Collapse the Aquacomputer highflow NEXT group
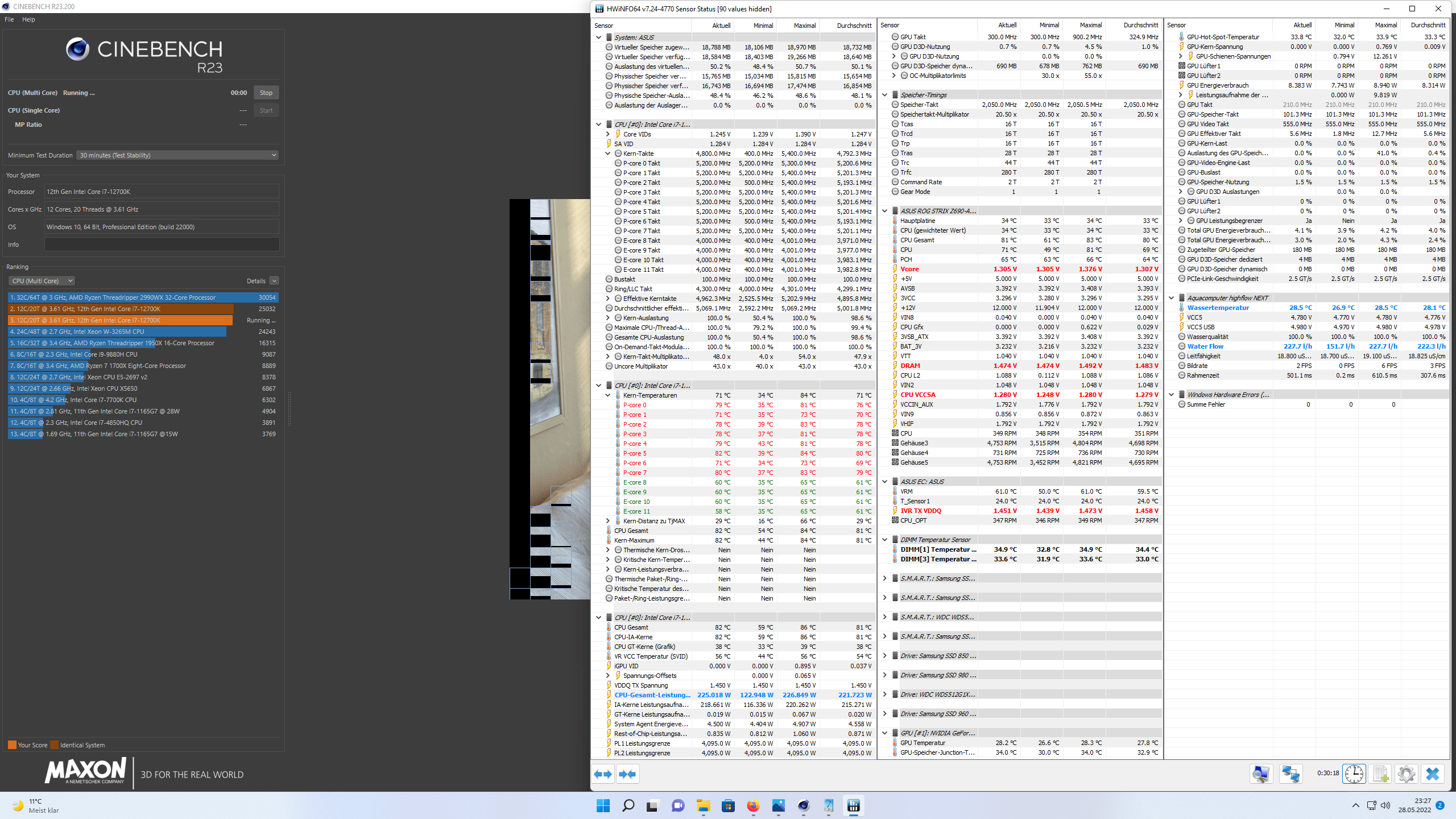Viewport: 1456px width, 819px height. tap(1171, 298)
